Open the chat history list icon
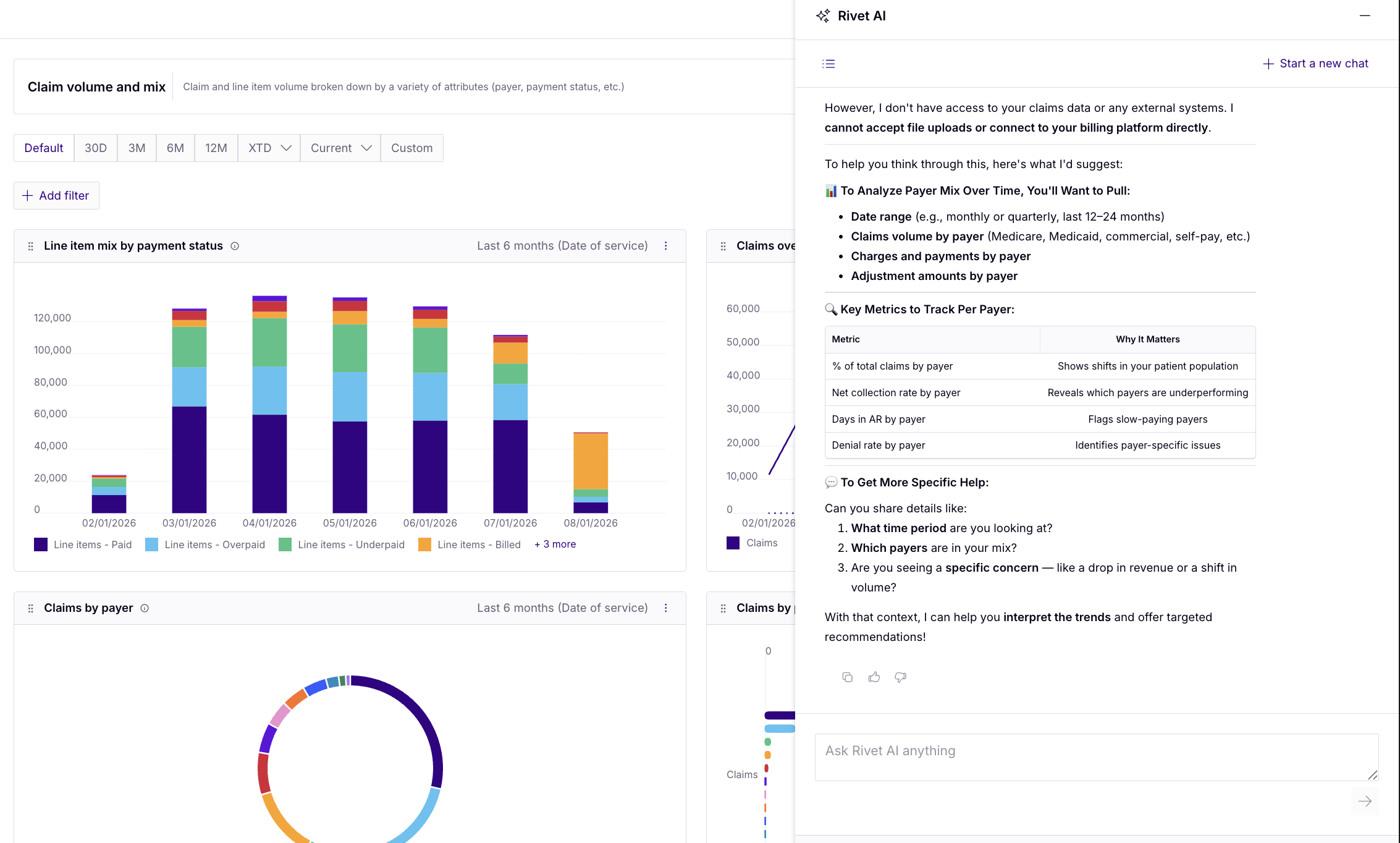This screenshot has height=843, width=1400. point(829,64)
